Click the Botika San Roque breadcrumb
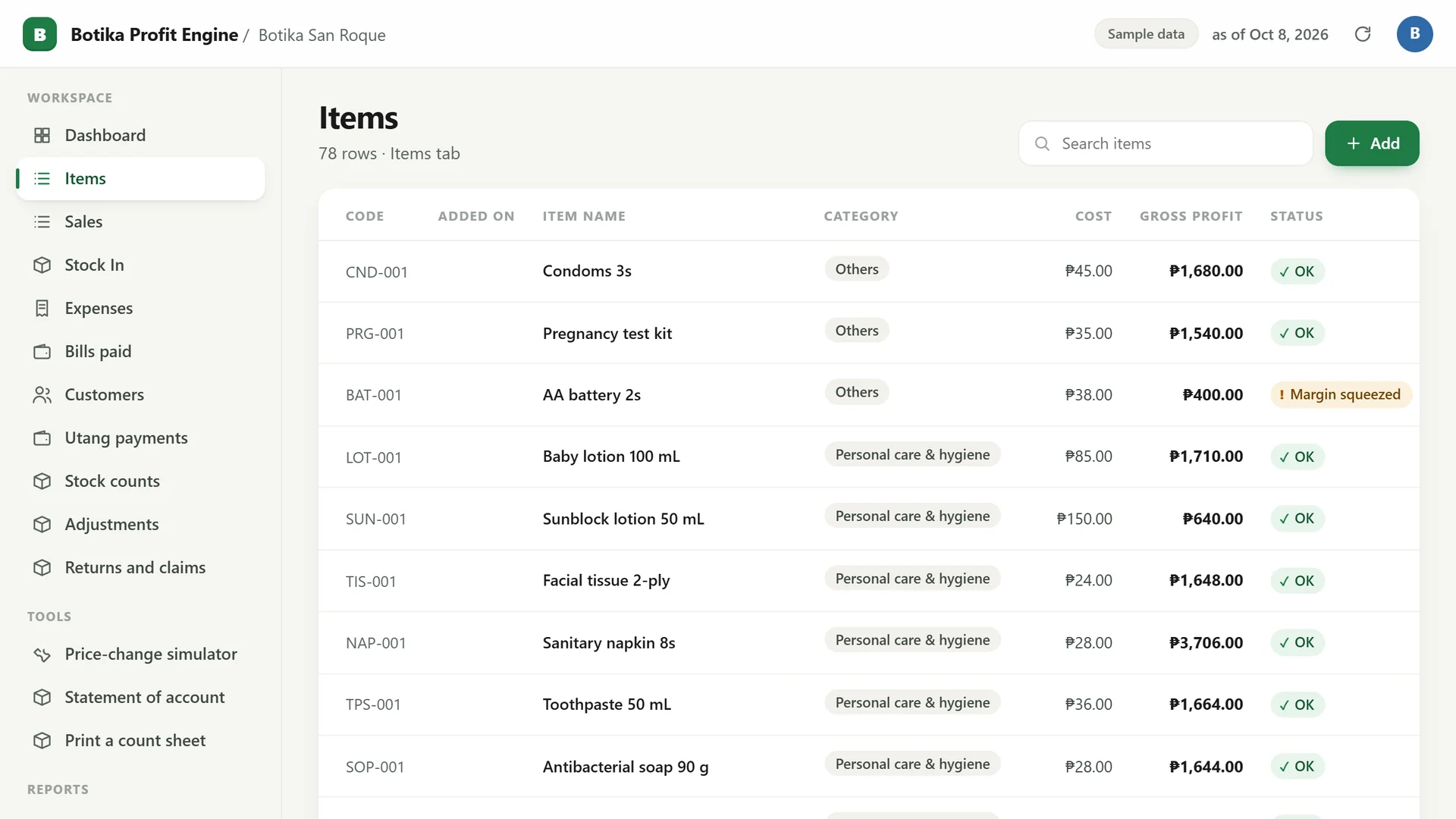 pos(322,35)
